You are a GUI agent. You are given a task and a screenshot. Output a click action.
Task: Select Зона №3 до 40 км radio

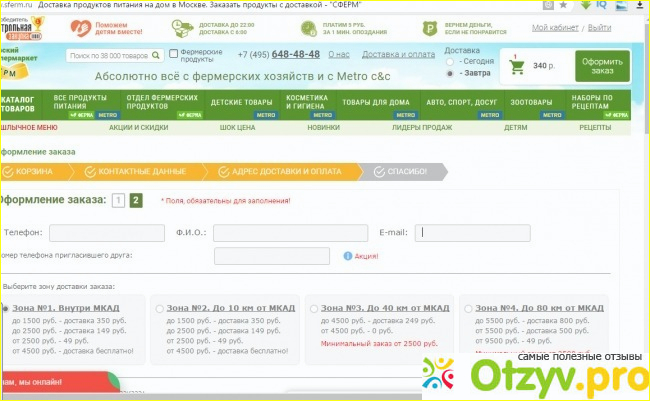(314, 309)
